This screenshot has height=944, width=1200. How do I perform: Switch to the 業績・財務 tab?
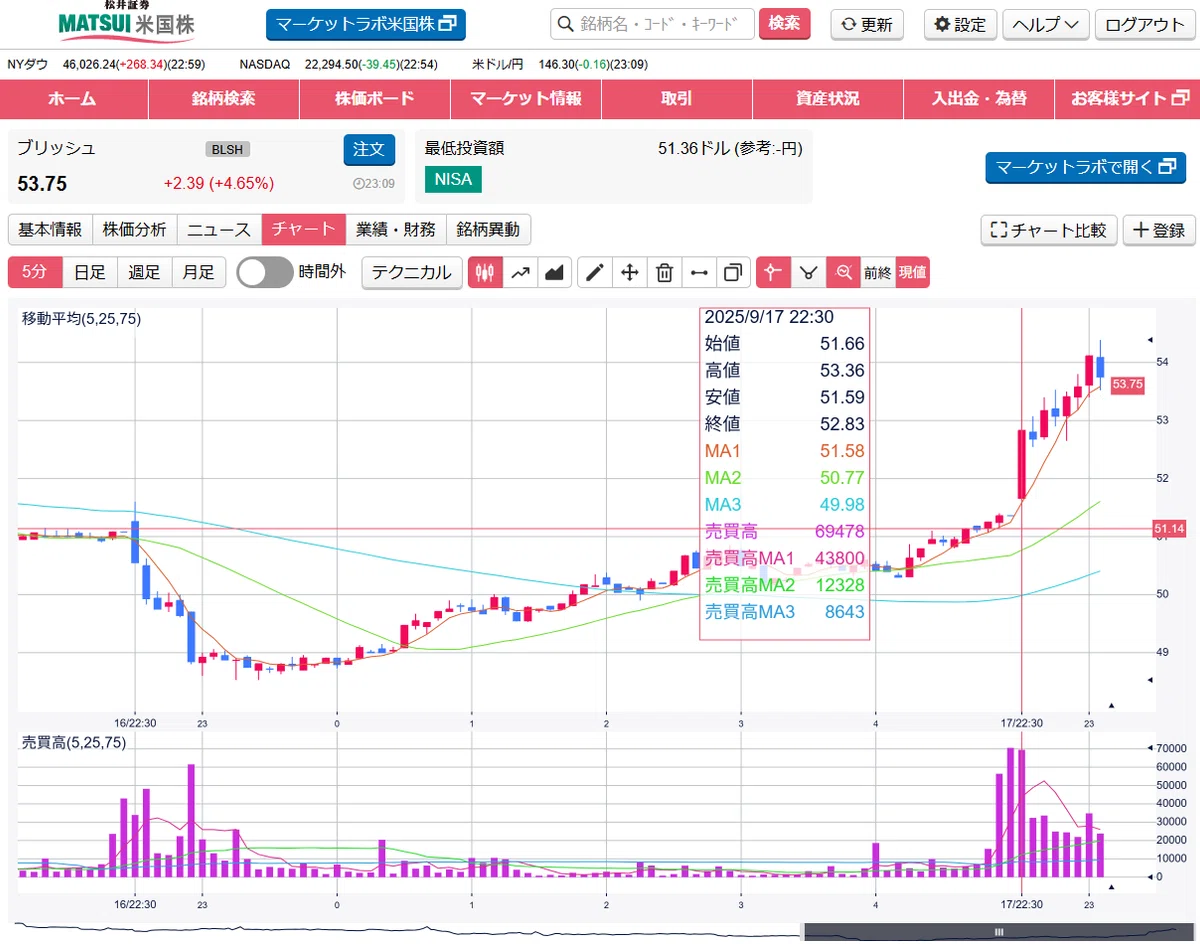(x=395, y=230)
